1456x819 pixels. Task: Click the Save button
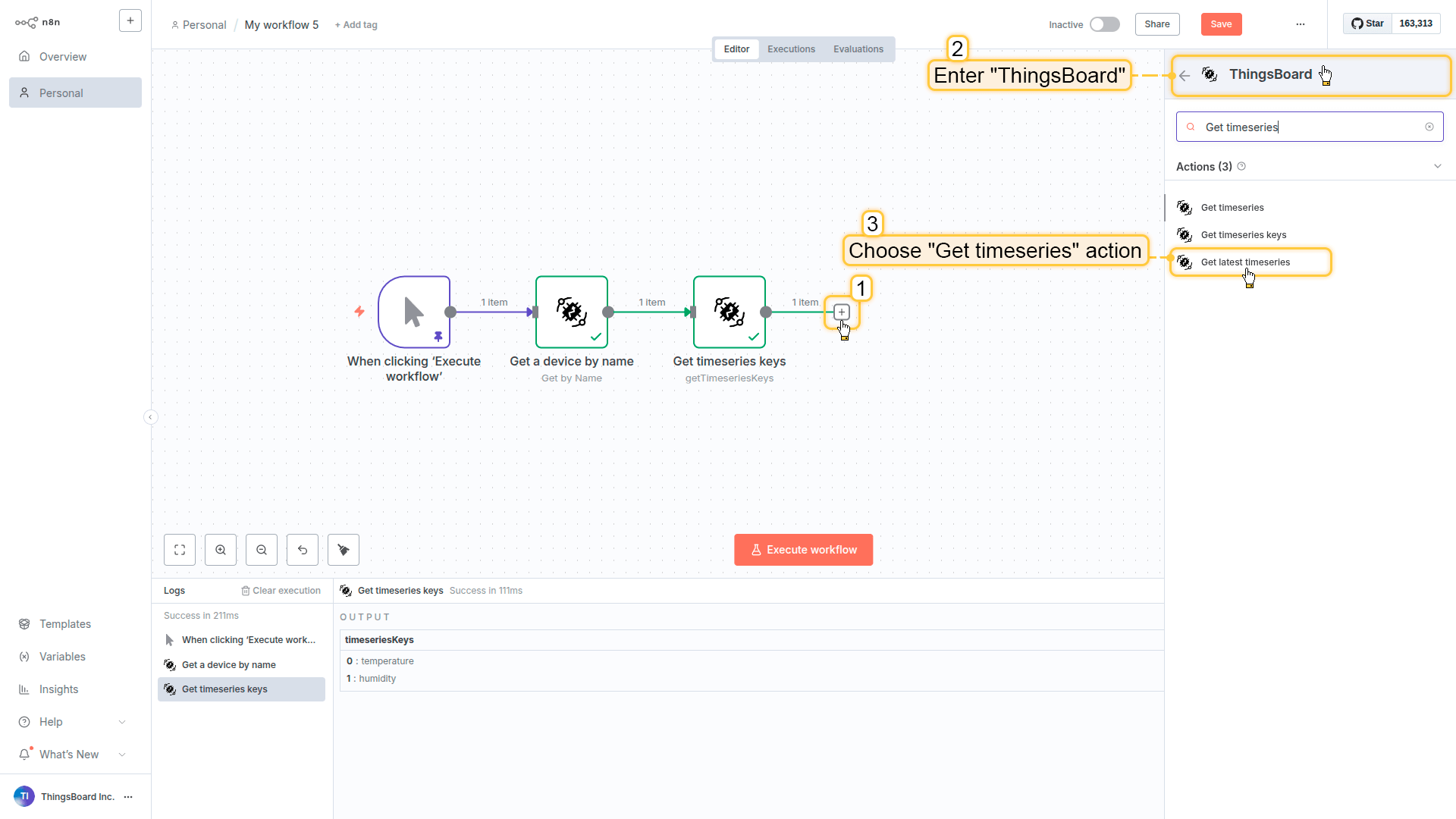pyautogui.click(x=1221, y=24)
